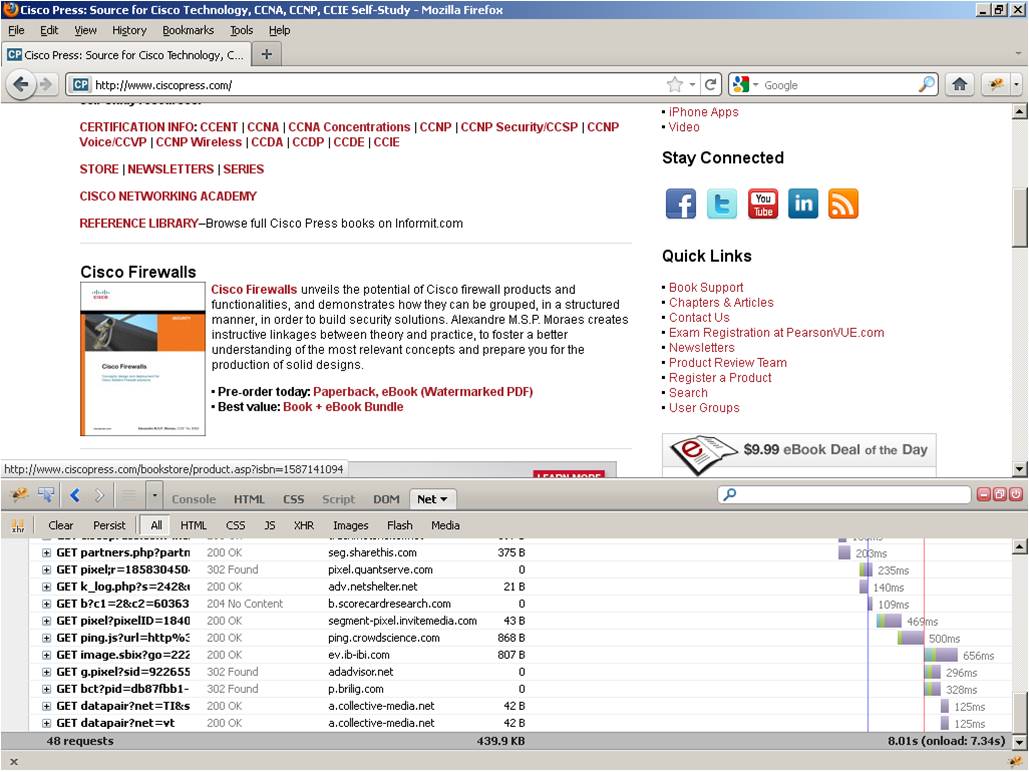This screenshot has height=772, width=1029.
Task: Open Net panel dropdown arrow
Action: (444, 500)
